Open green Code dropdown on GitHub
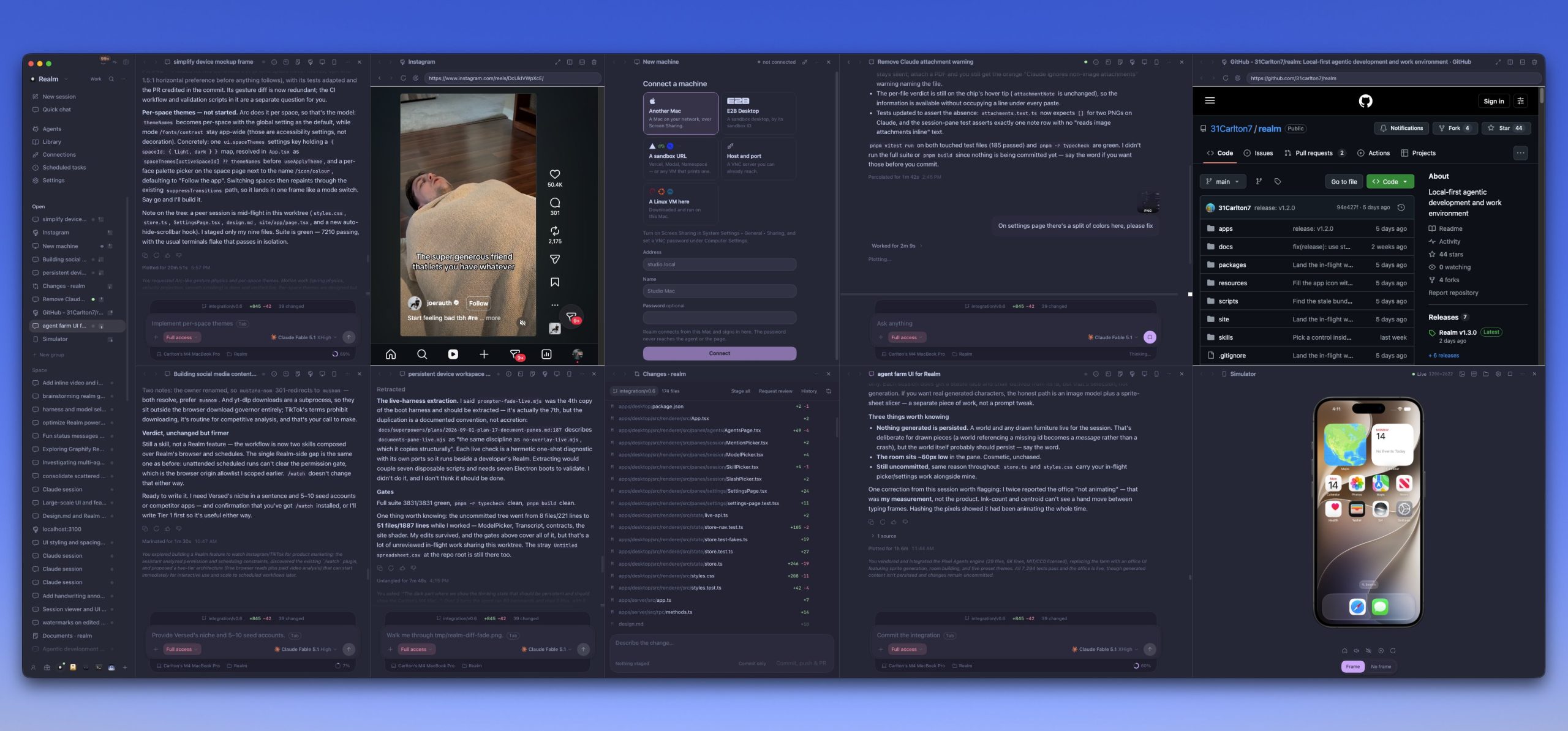This screenshot has height=731, width=1568. point(1390,182)
